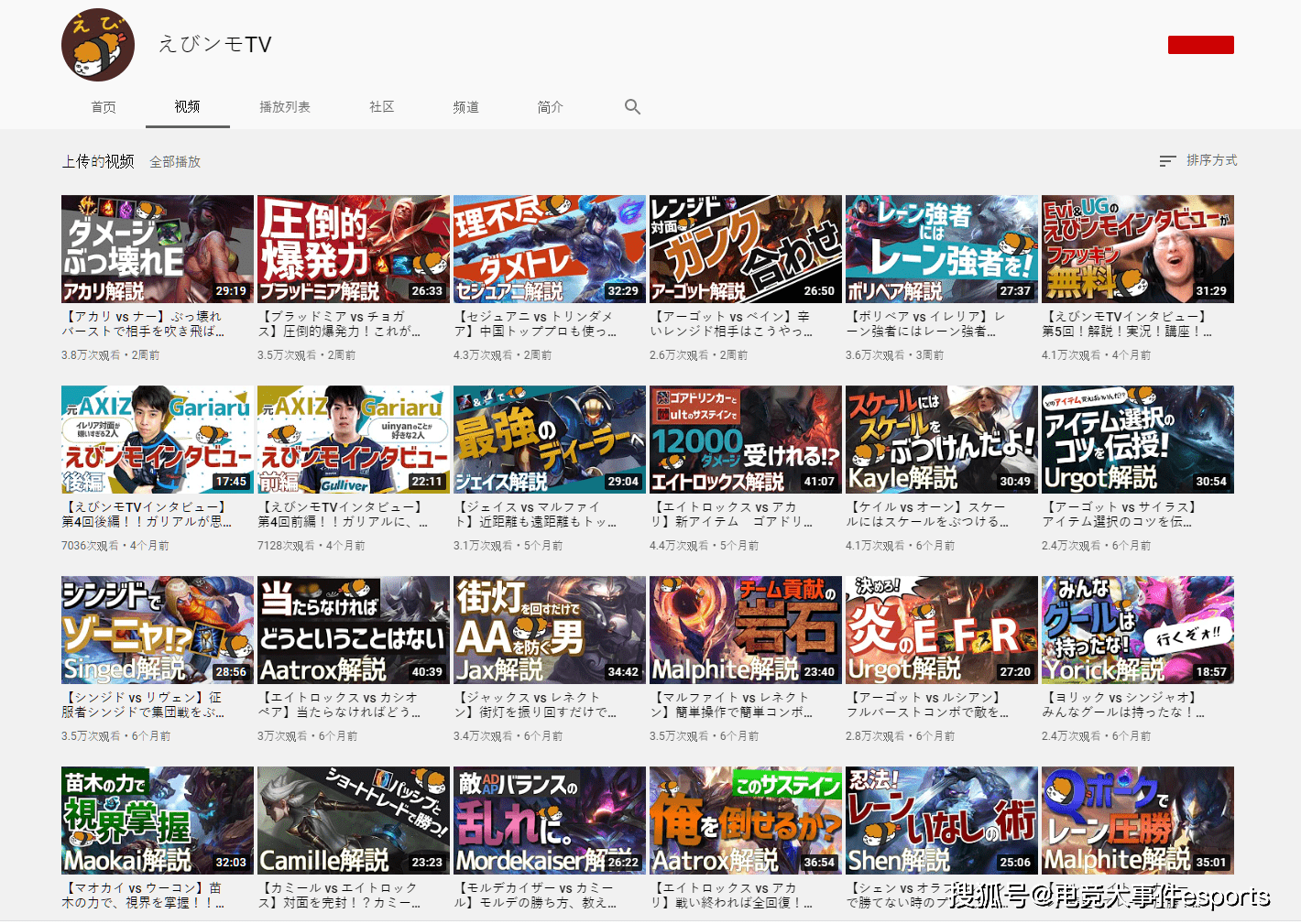Click the 【カミール vs エイトロックス】 video title
Screen dimensions: 1301x924
coord(339,896)
